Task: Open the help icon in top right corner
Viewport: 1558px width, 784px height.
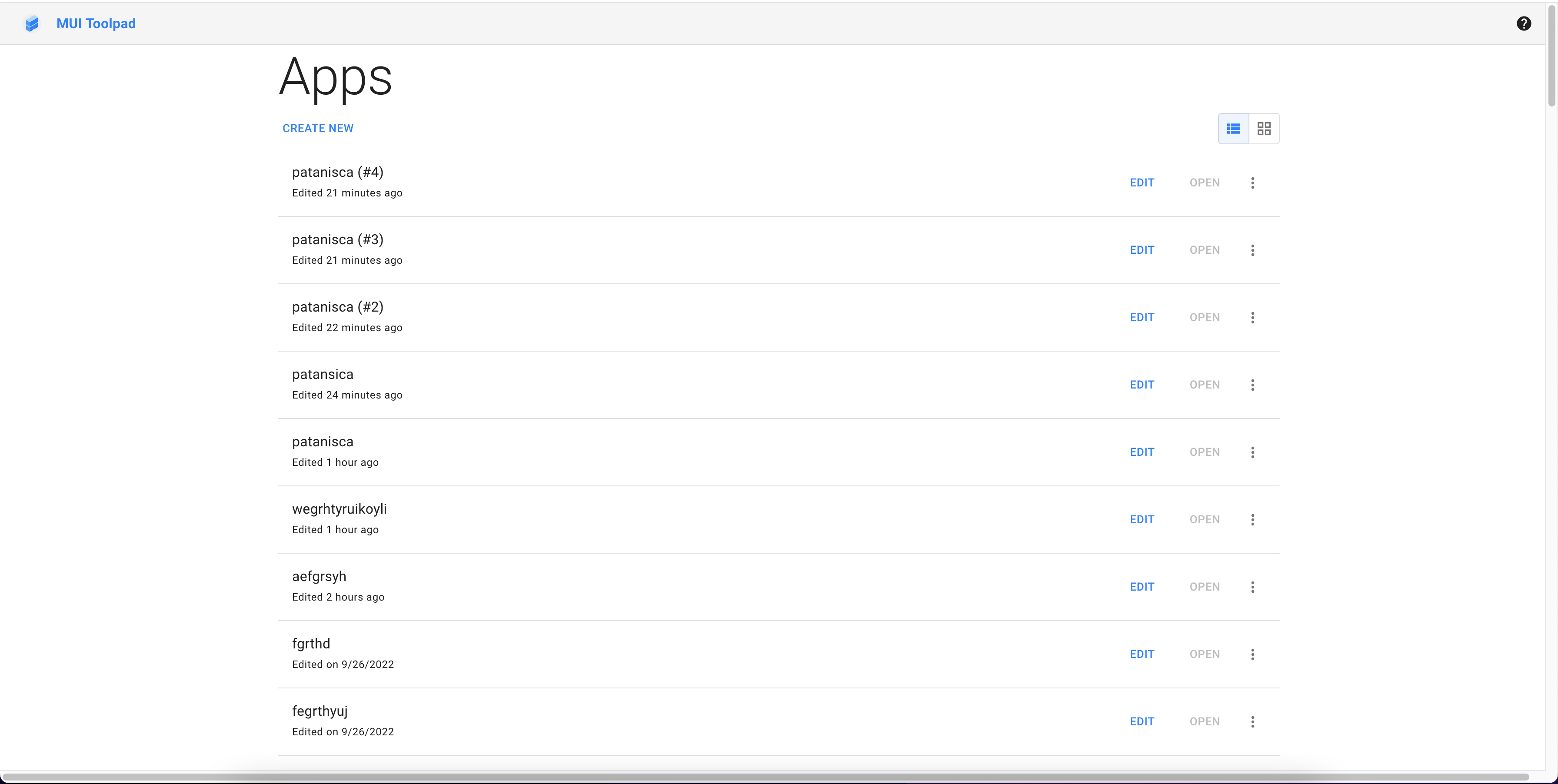Action: [1524, 23]
